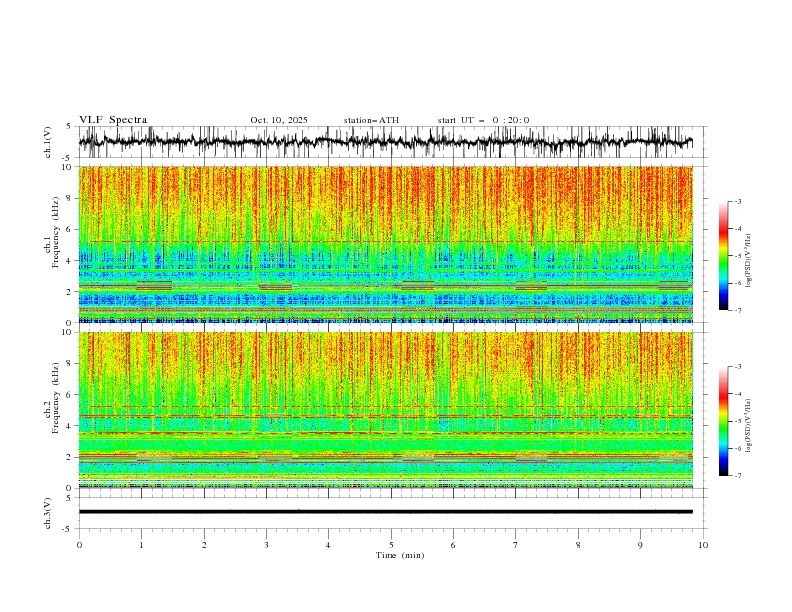
Task: Click the ch.2 spectrogram color scale bar
Action: 724,421
